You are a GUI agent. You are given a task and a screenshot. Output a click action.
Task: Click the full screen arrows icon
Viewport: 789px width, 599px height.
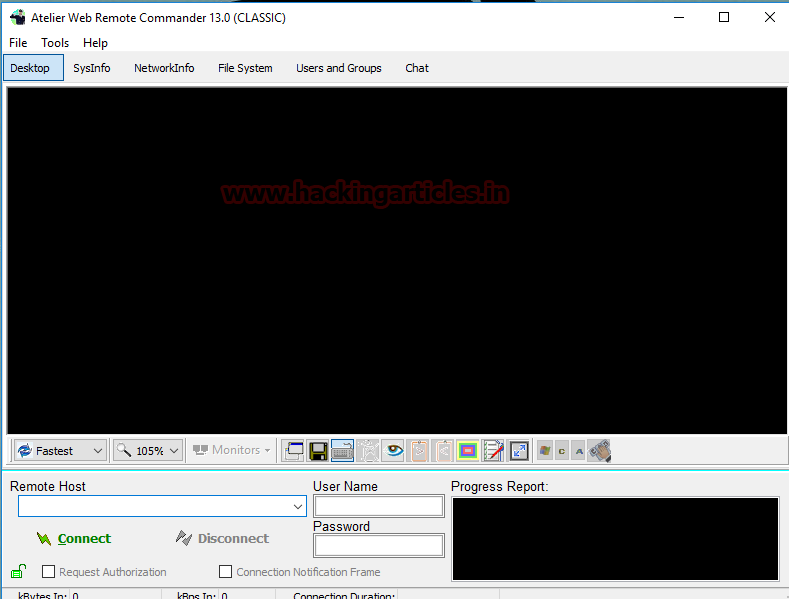coord(518,451)
